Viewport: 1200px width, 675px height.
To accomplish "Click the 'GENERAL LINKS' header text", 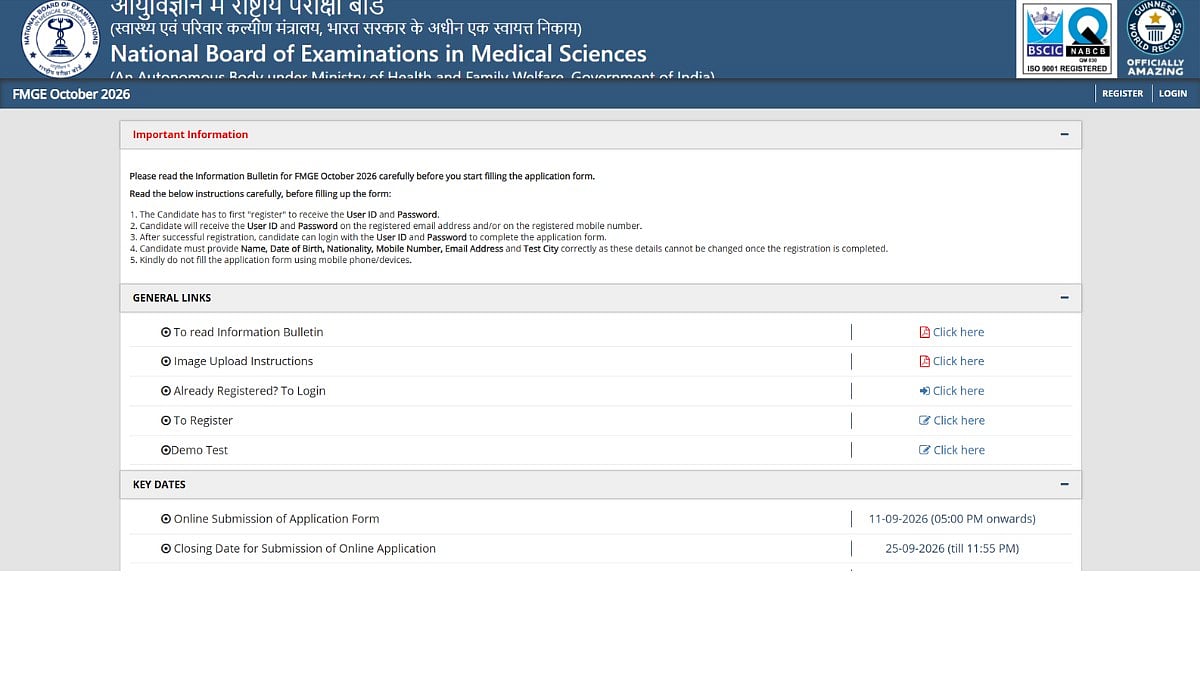I will 172,298.
